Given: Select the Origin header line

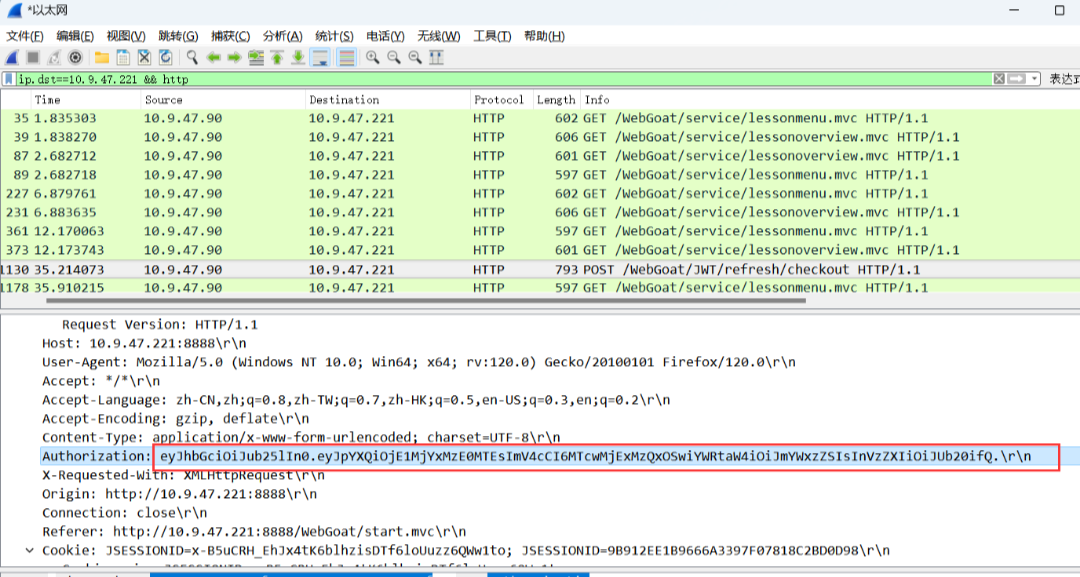Looking at the screenshot, I should coord(179,494).
